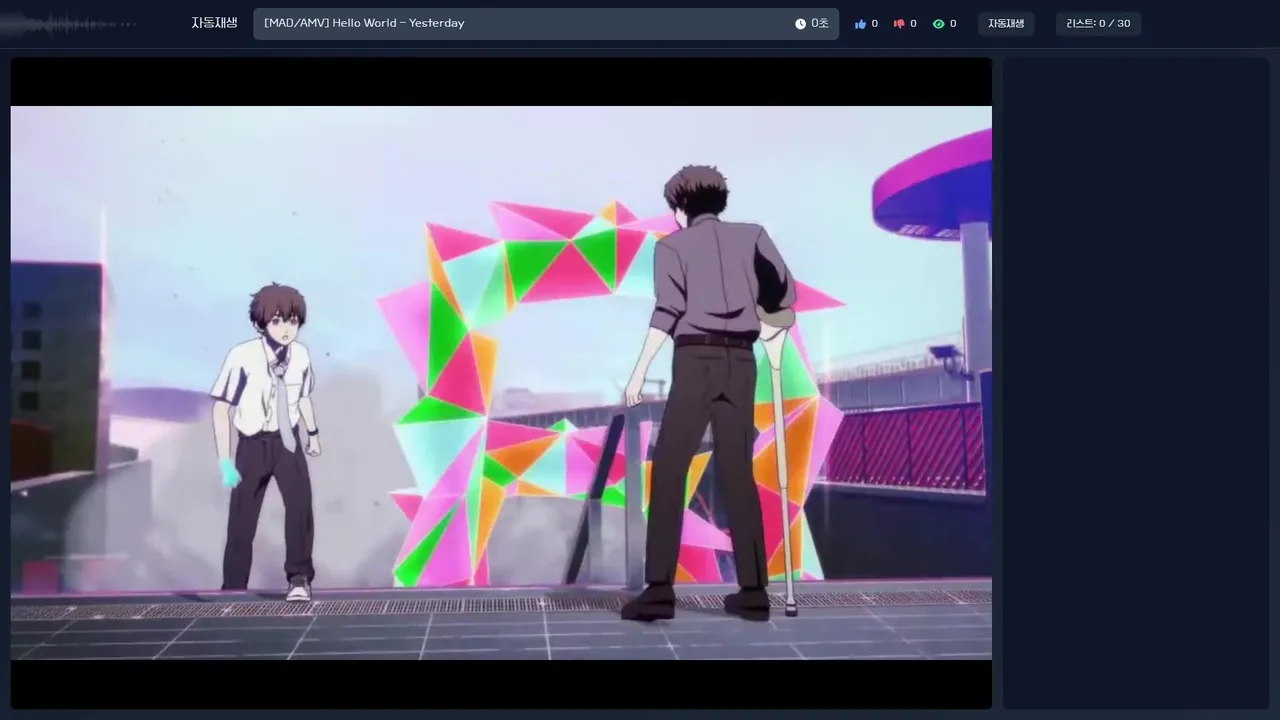
Task: Open the 리스트: 0 / 30 playlist button
Action: [x=1098, y=24]
